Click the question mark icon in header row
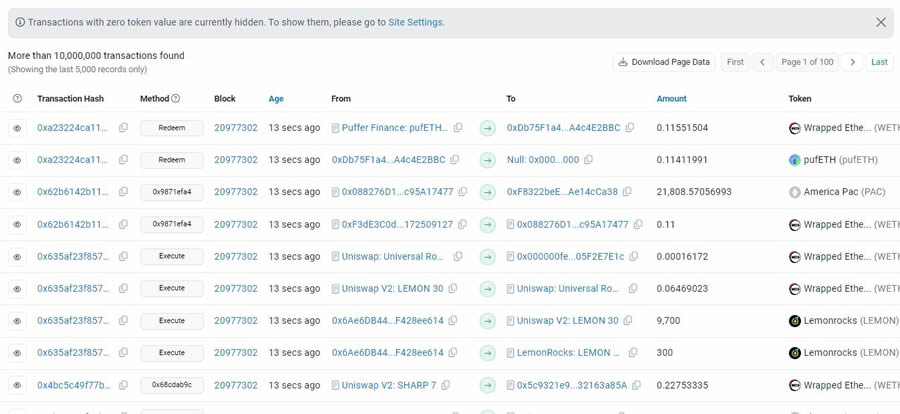Viewport: 900px width, 414px height. [x=17, y=99]
